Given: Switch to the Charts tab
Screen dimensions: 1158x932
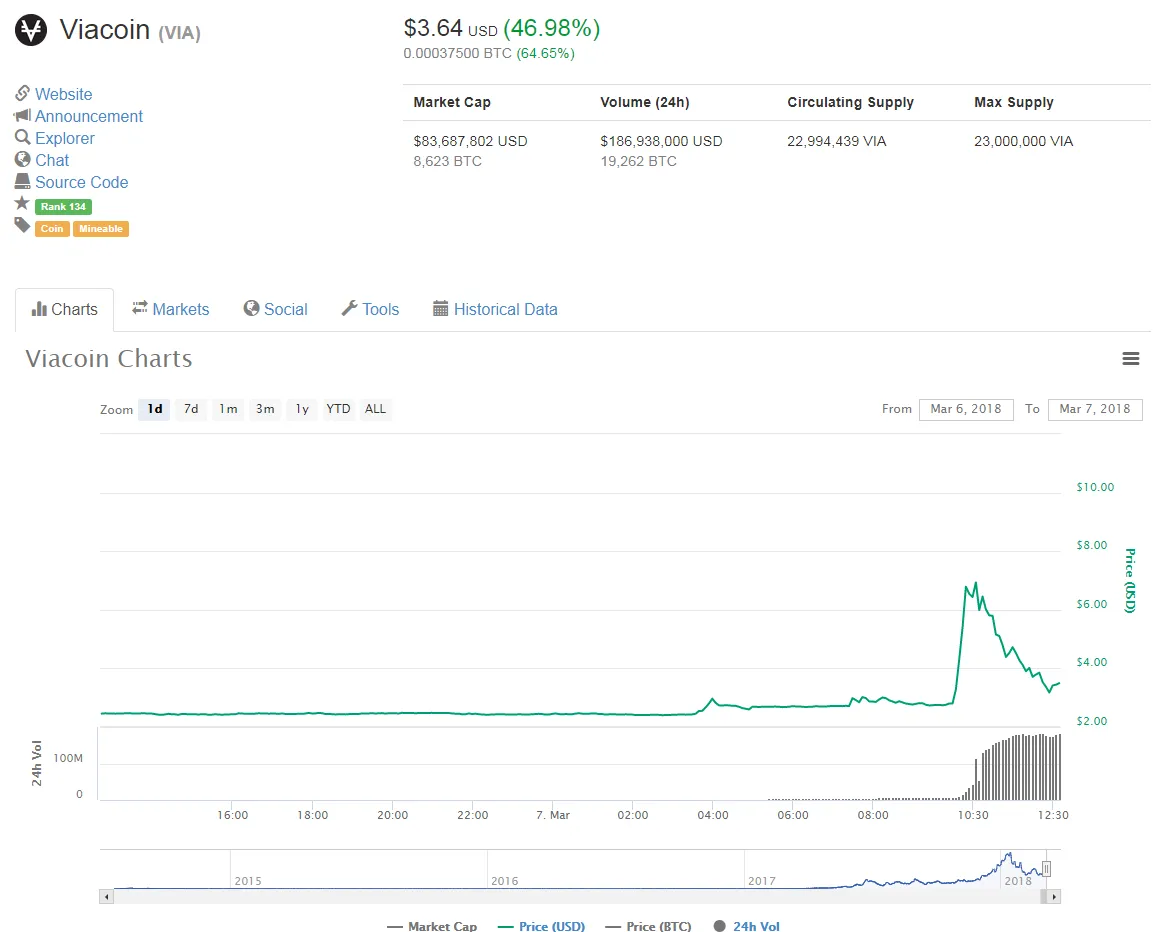Looking at the screenshot, I should click(x=64, y=309).
